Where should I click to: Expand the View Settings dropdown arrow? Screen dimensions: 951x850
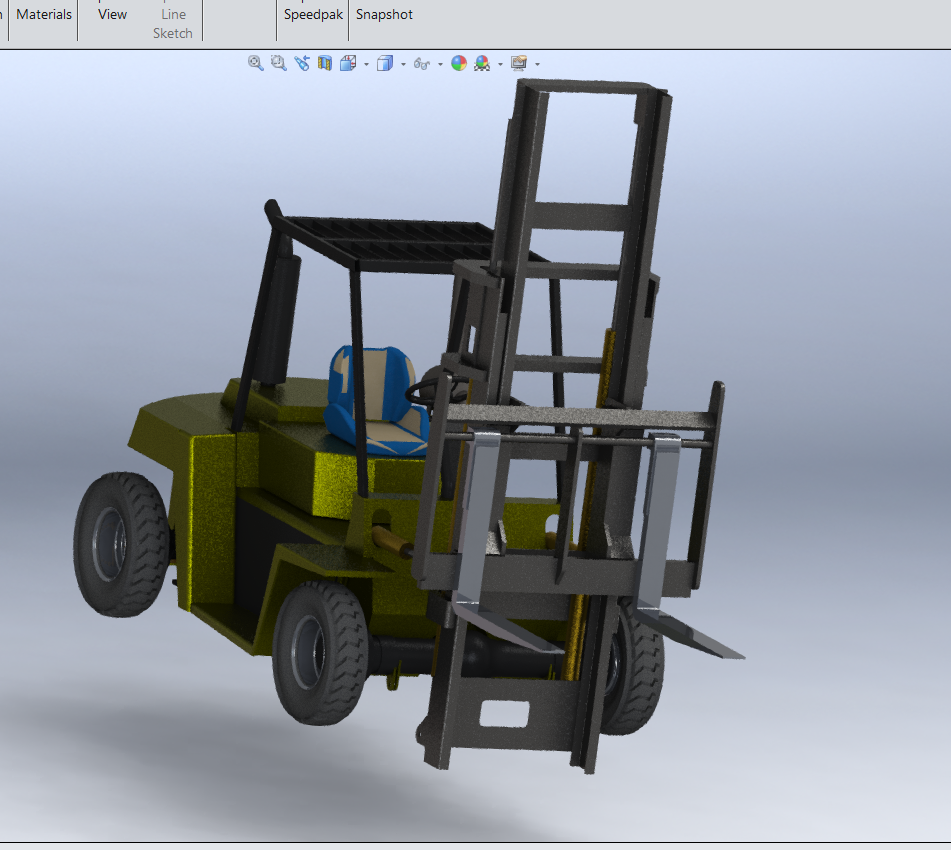pos(537,64)
